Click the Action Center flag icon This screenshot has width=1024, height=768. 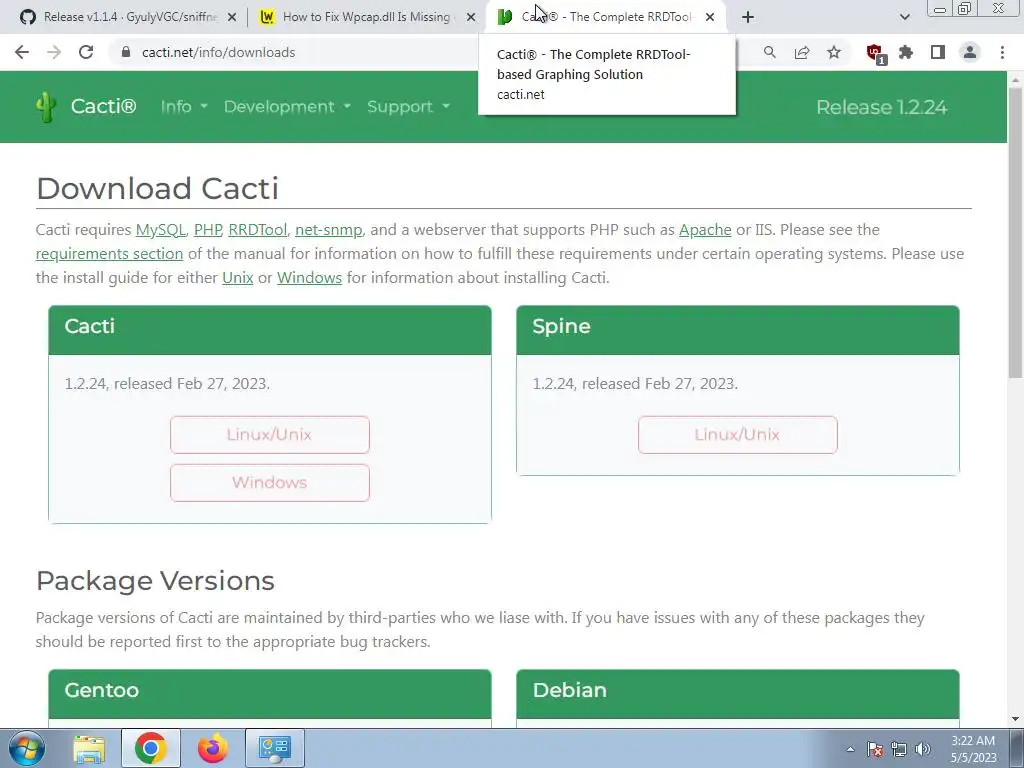click(875, 749)
